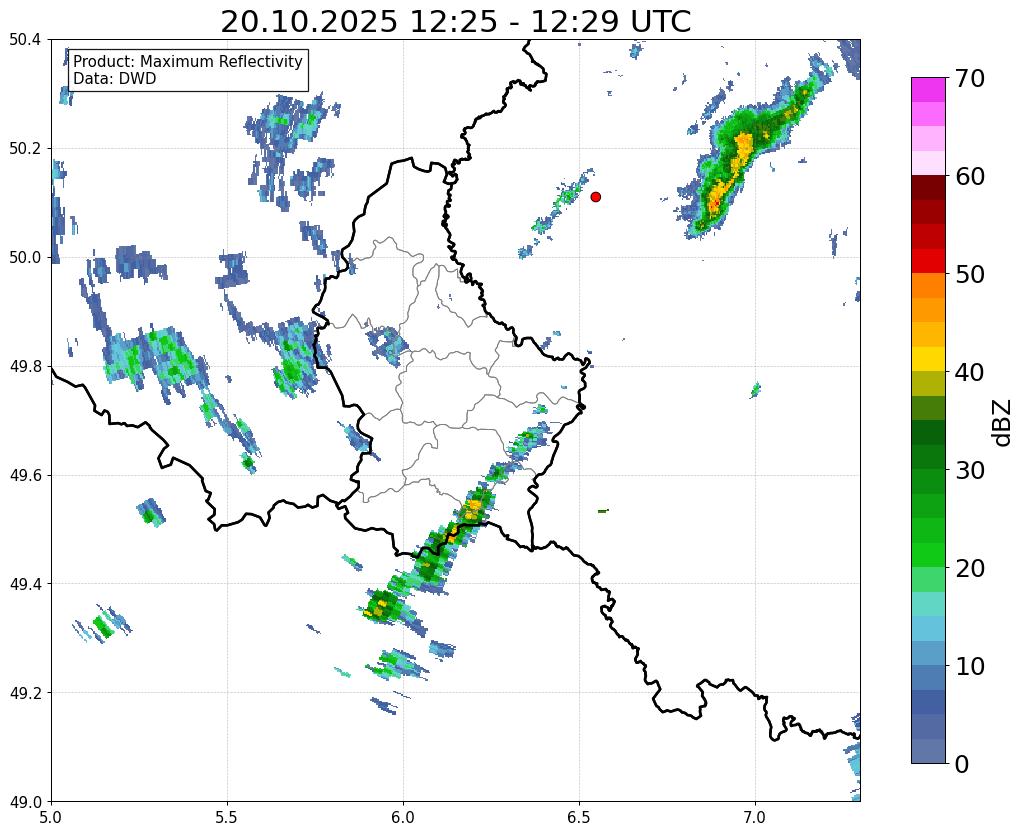Click the 'Product: Maximum Reflectivity' legend line
This screenshot has height=834, width=1023.
(x=188, y=61)
